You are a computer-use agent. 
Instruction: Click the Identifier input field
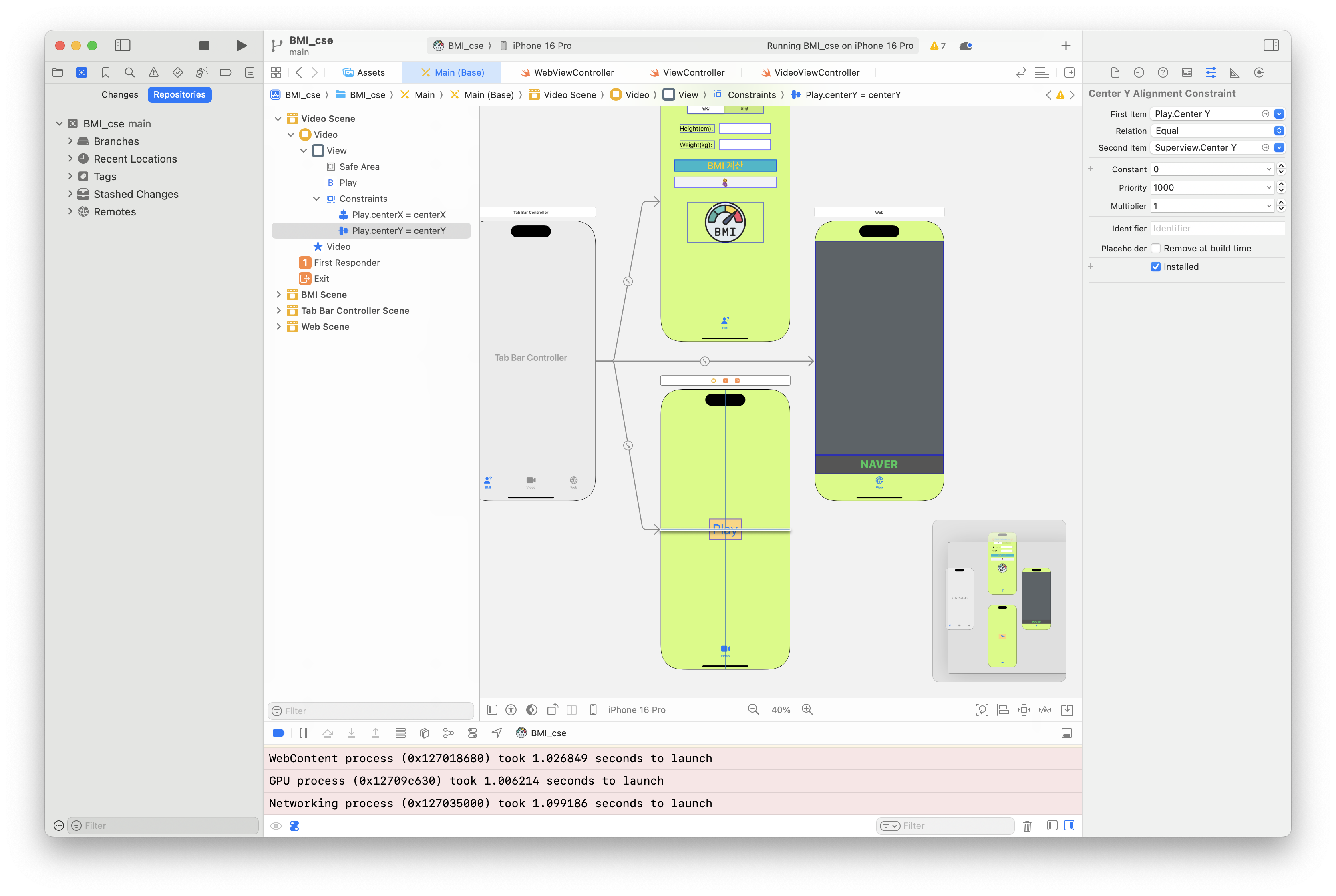click(x=1217, y=229)
